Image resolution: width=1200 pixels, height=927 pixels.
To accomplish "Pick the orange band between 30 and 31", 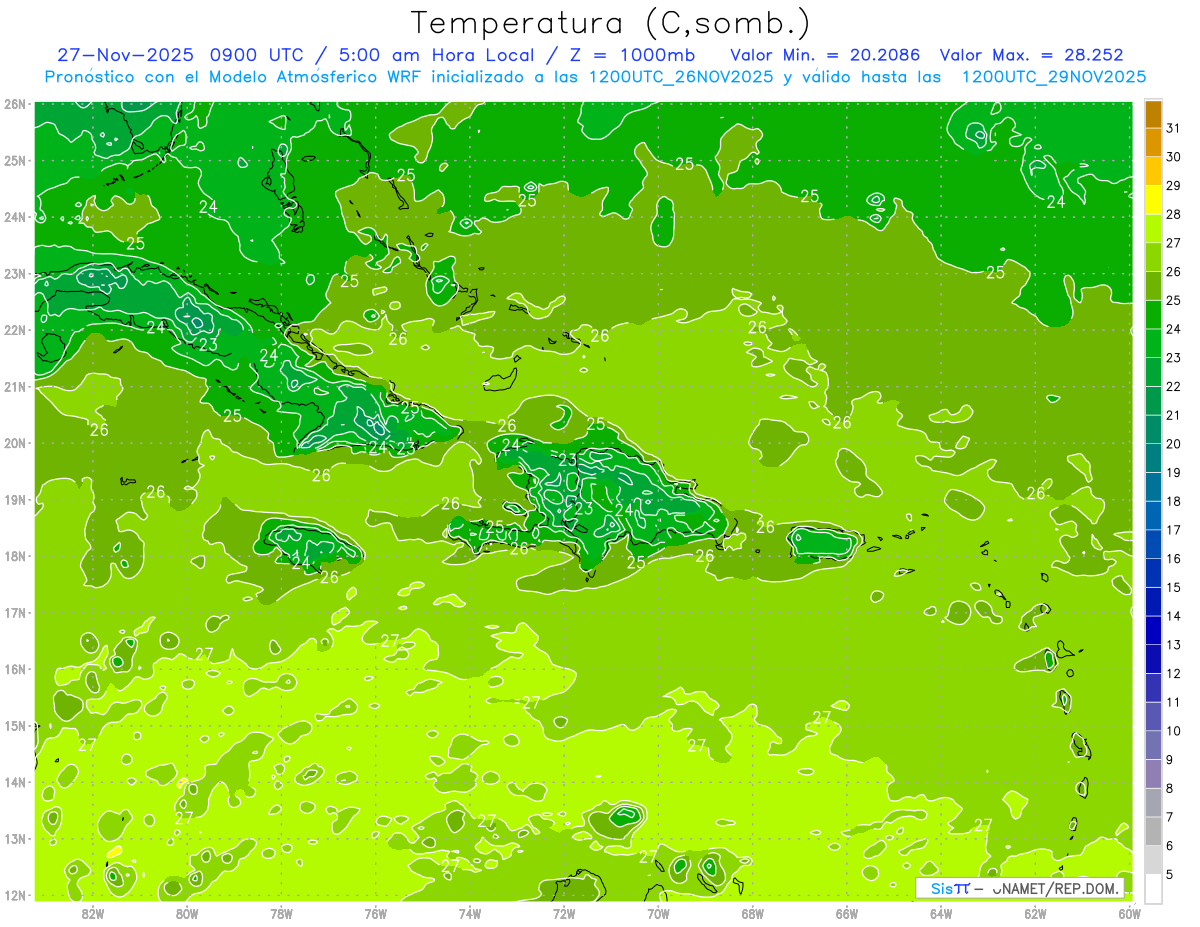I will pyautogui.click(x=1153, y=142).
